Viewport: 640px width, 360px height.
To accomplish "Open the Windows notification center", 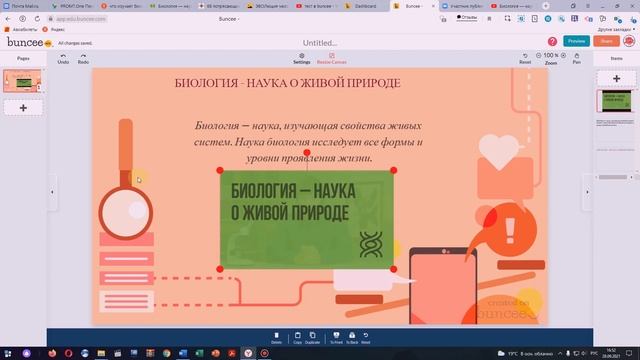I will pyautogui.click(x=629, y=353).
